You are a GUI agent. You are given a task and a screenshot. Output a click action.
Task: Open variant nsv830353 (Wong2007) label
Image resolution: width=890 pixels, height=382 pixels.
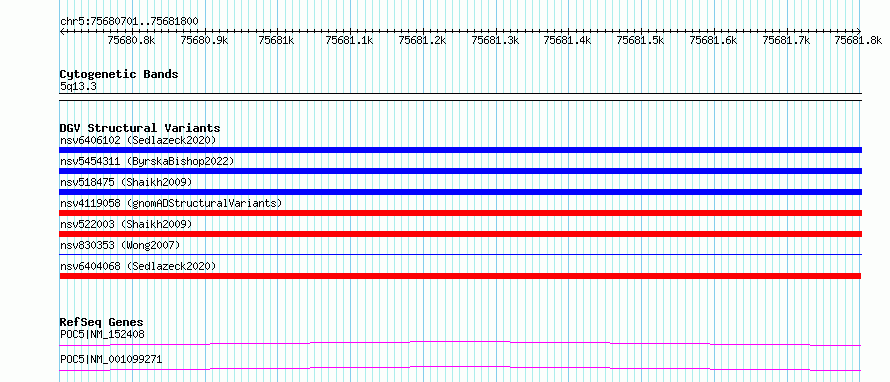point(120,245)
